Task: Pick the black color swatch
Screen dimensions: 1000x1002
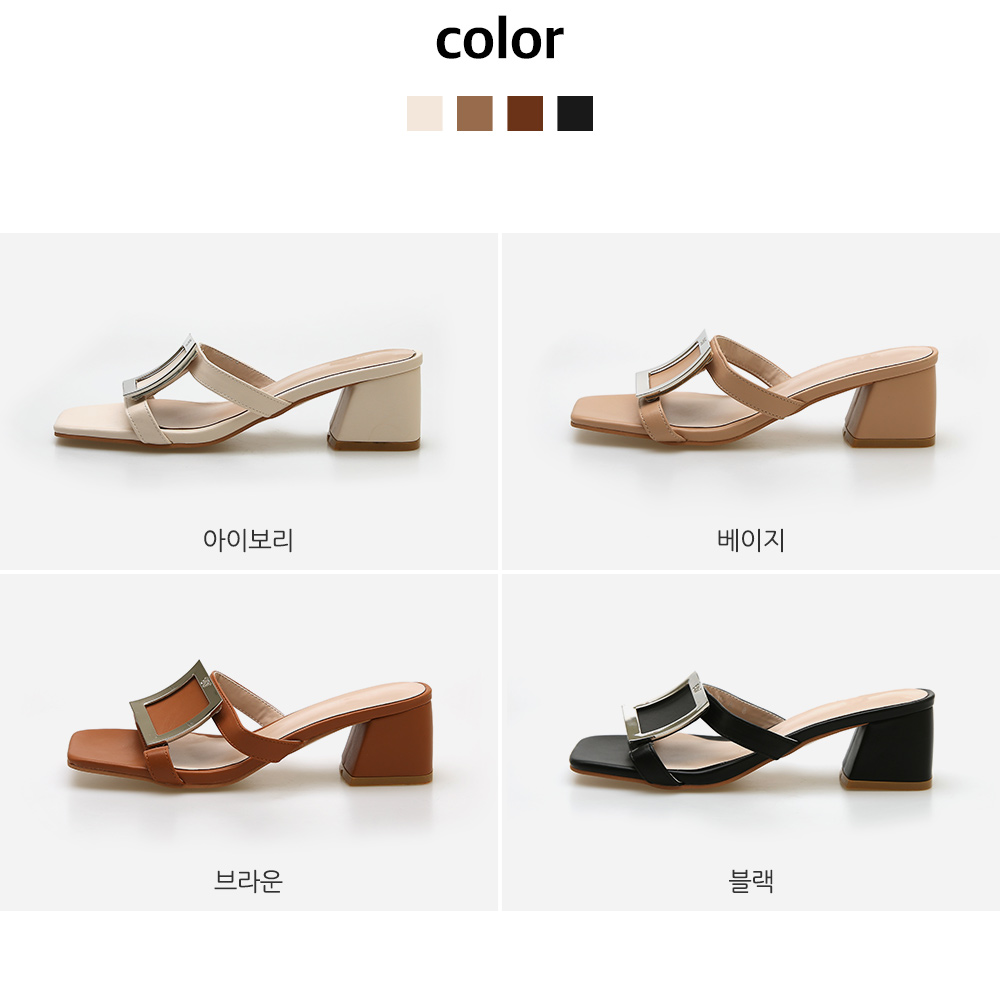Action: [x=575, y=114]
